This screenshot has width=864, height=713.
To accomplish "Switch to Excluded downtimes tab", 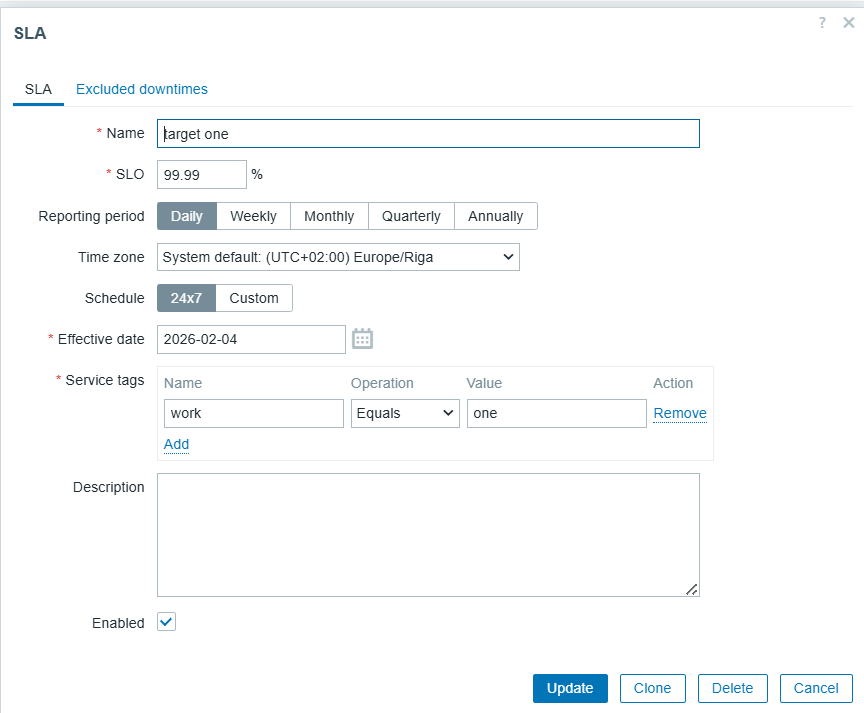I will click(x=142, y=89).
